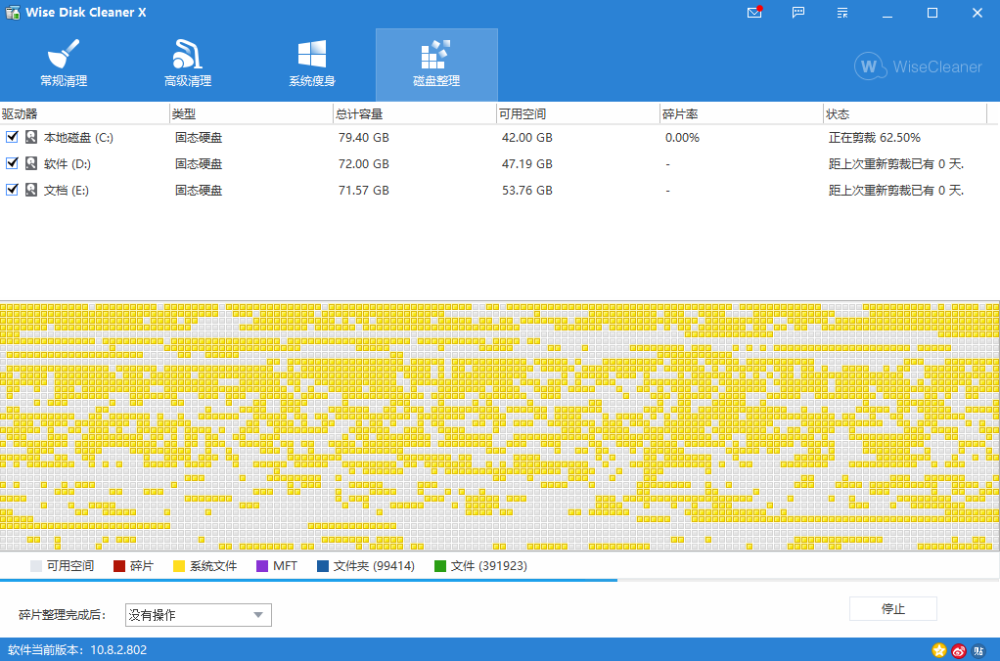Sort by the 状态 column header

(904, 114)
